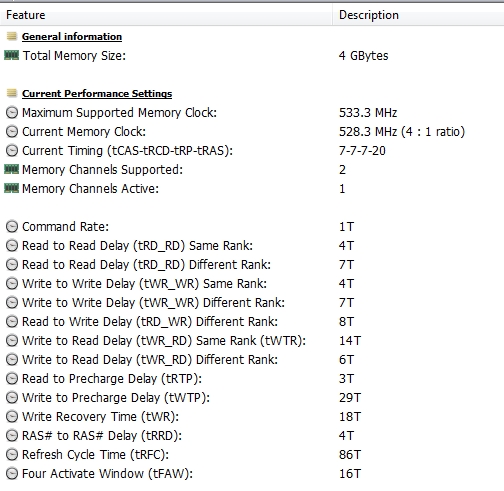The height and width of the screenshot is (491, 504).
Task: Select the Read to Precharge Delay (tRTP) row
Action: click(x=252, y=379)
